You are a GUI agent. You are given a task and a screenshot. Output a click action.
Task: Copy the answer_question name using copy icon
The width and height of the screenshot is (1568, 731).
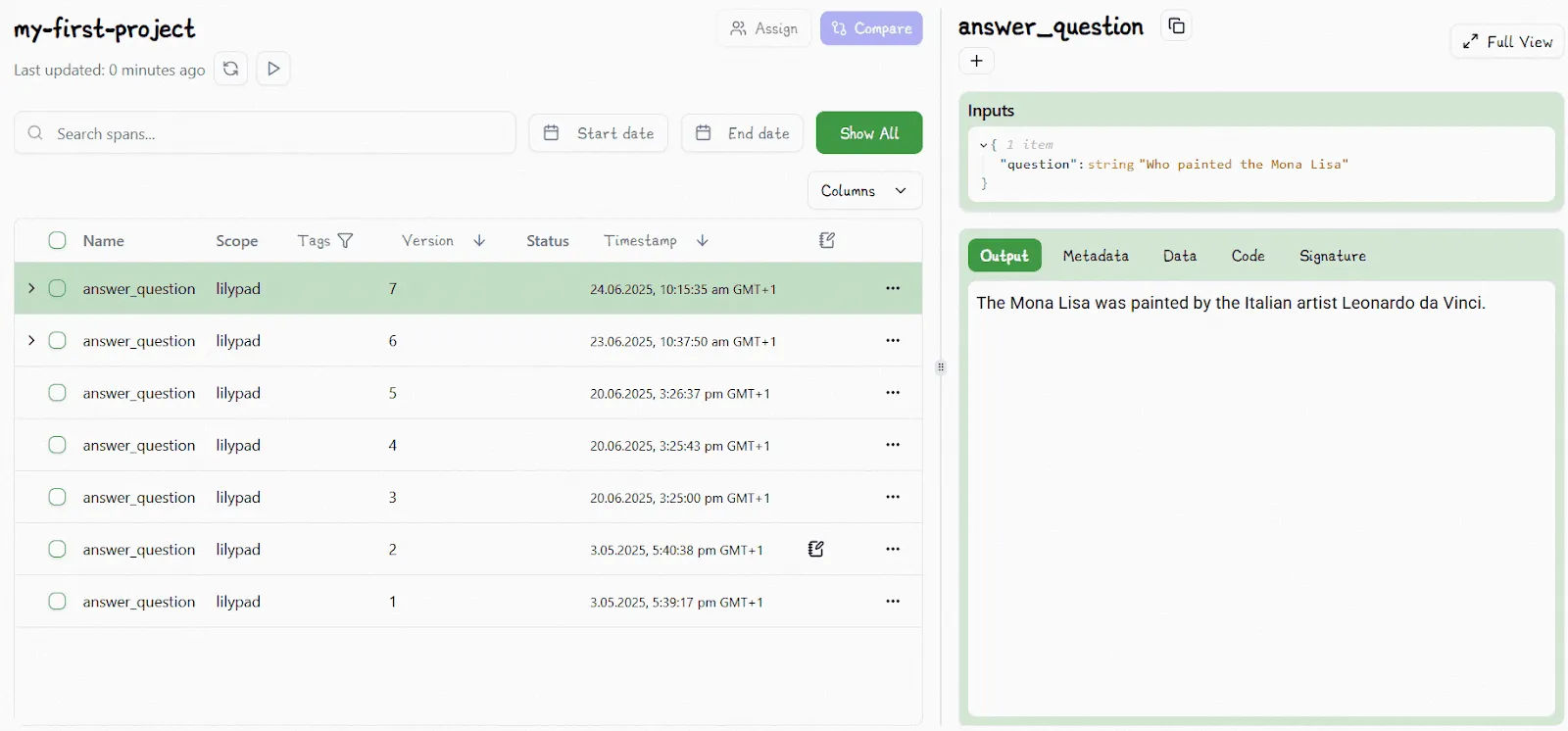tap(1176, 26)
